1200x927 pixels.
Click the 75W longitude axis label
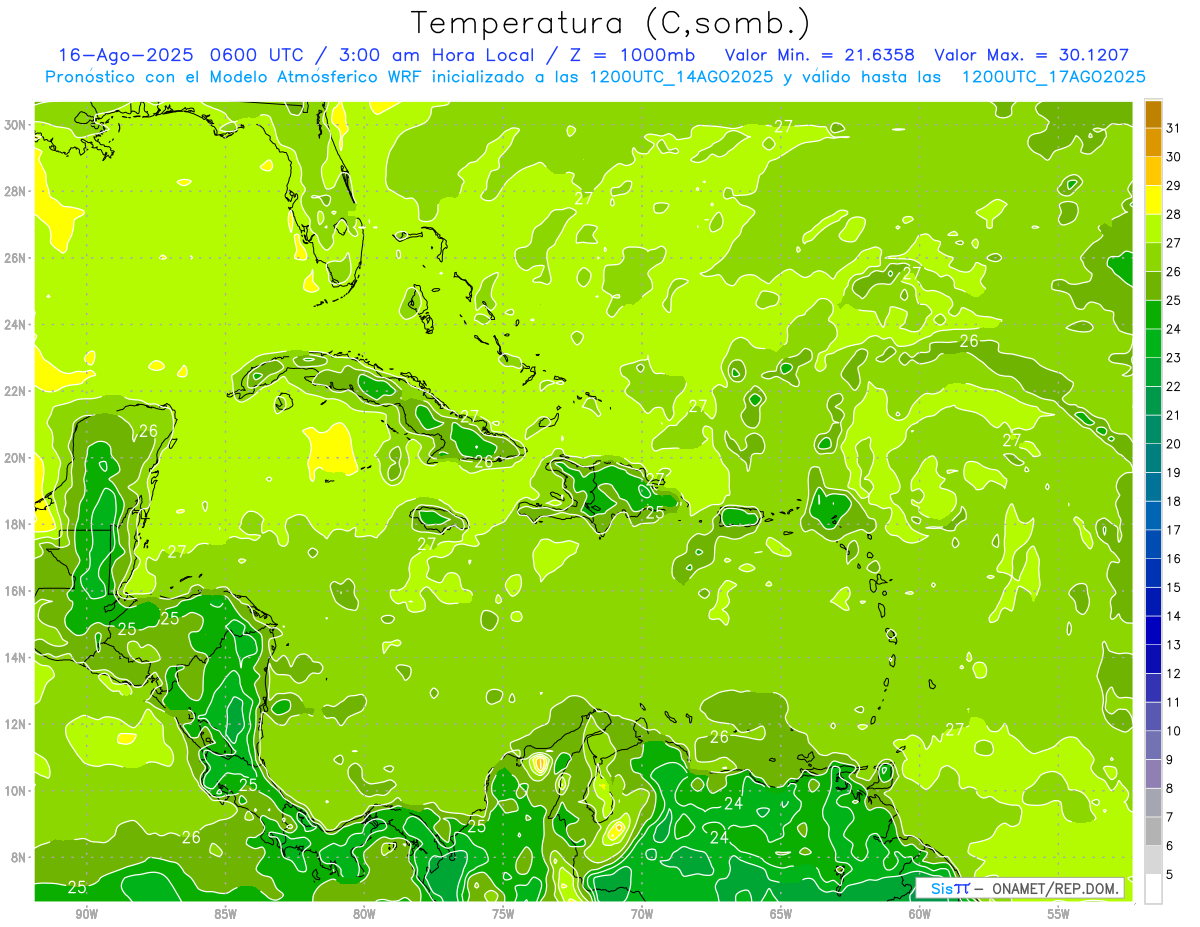pyautogui.click(x=503, y=913)
